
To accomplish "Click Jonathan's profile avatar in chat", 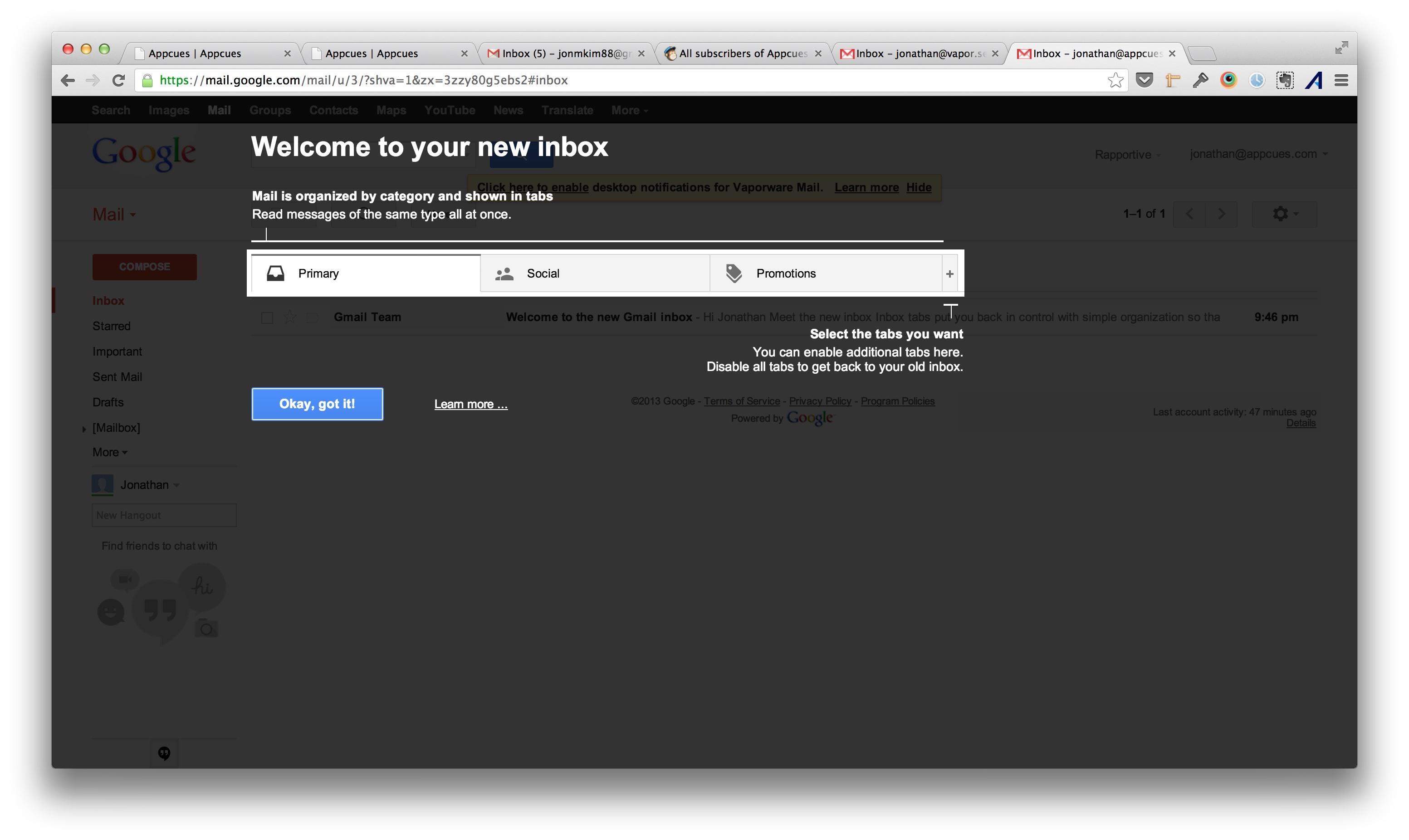I will click(103, 484).
